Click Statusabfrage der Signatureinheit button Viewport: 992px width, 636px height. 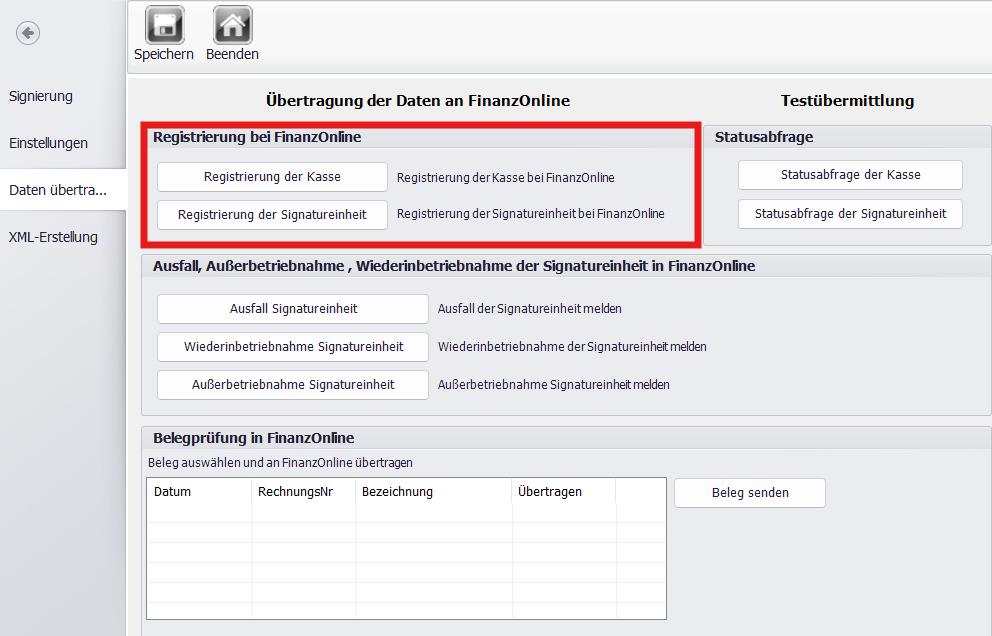(850, 214)
